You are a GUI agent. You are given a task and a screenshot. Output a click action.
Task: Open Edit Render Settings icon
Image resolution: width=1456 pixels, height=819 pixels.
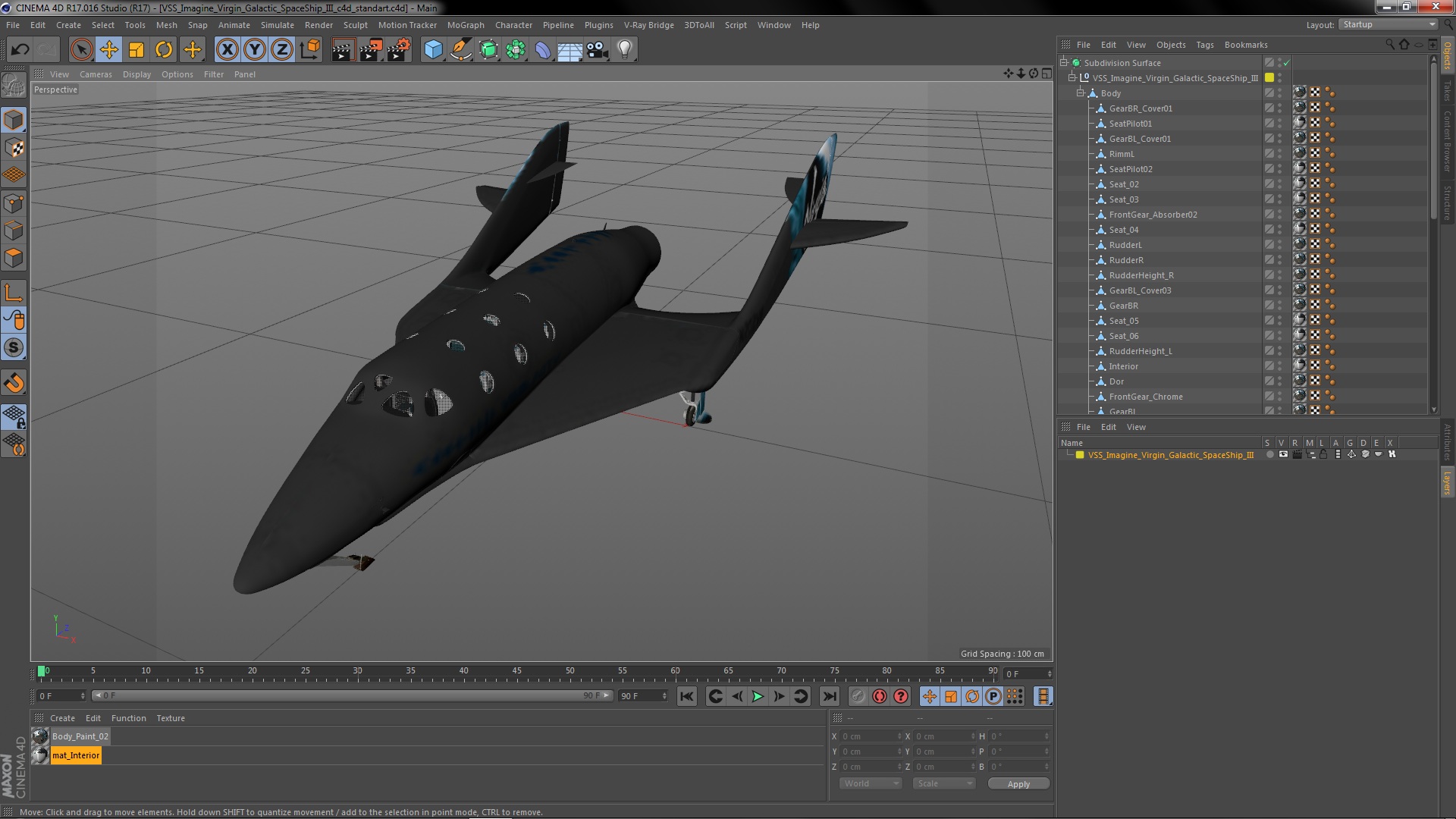click(399, 50)
